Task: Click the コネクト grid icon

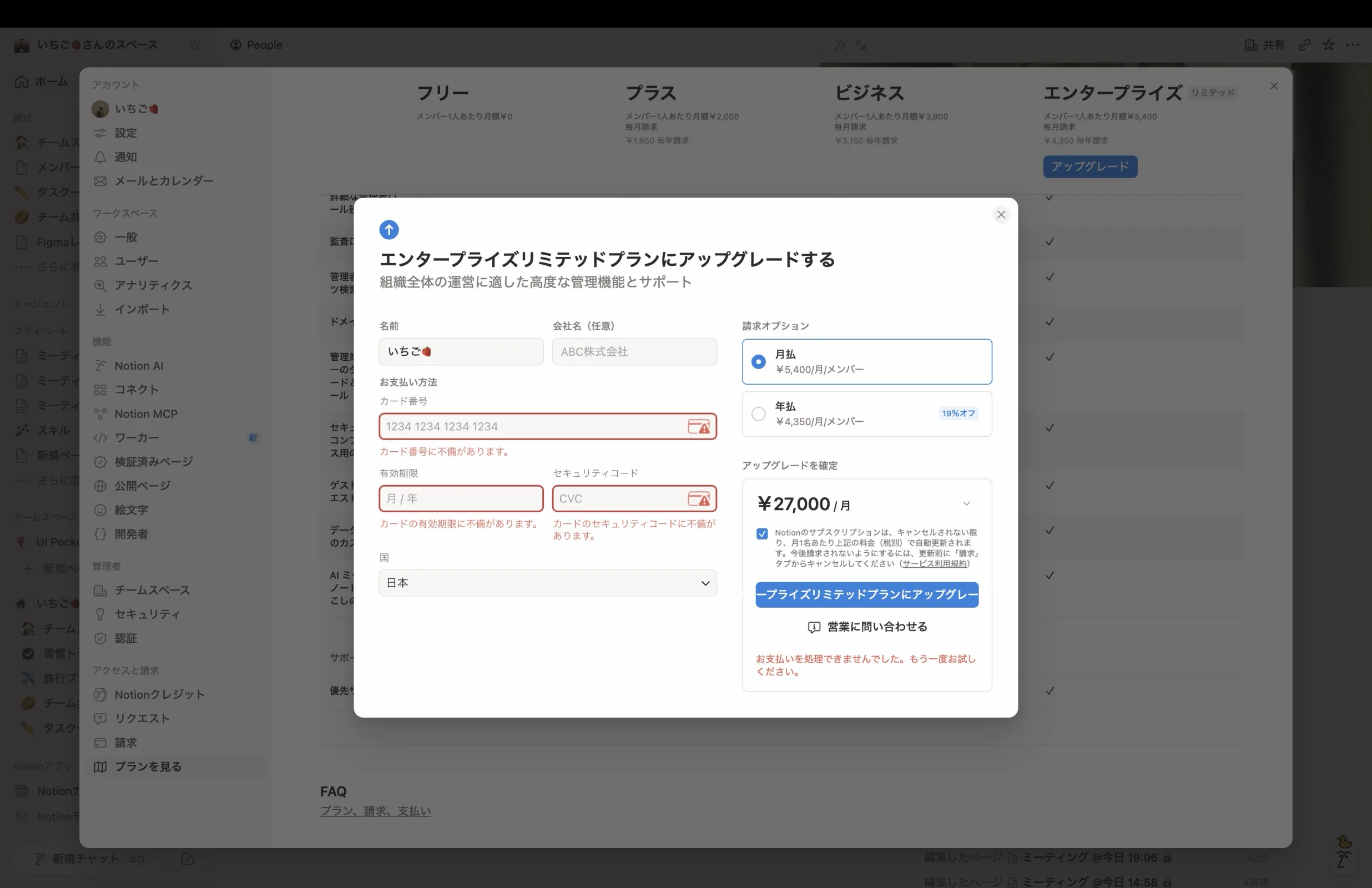Action: [x=100, y=390]
